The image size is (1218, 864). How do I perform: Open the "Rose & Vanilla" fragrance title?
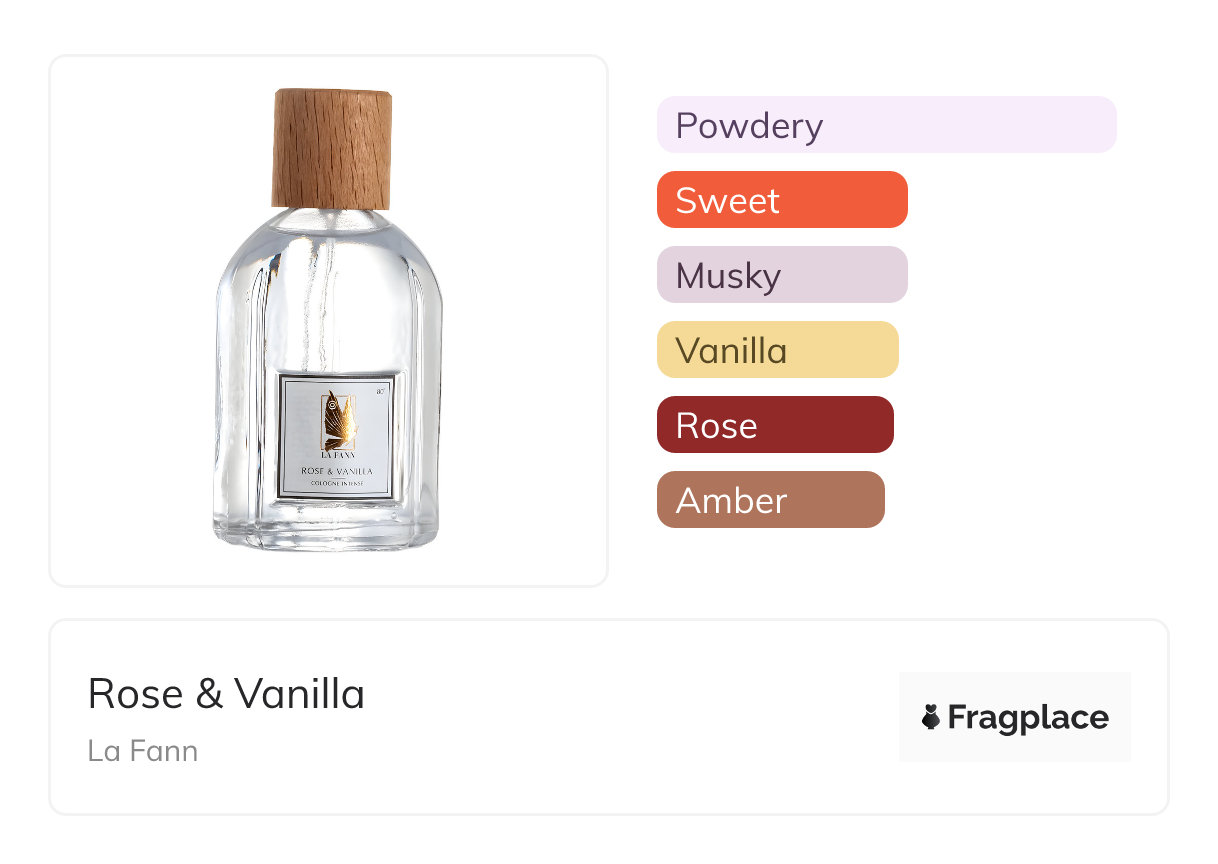[x=226, y=693]
